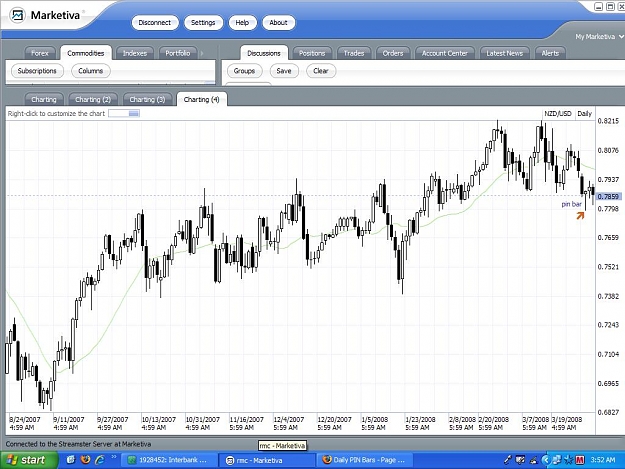Switch to the Charting (3) tab
The image size is (625, 469).
[147, 100]
